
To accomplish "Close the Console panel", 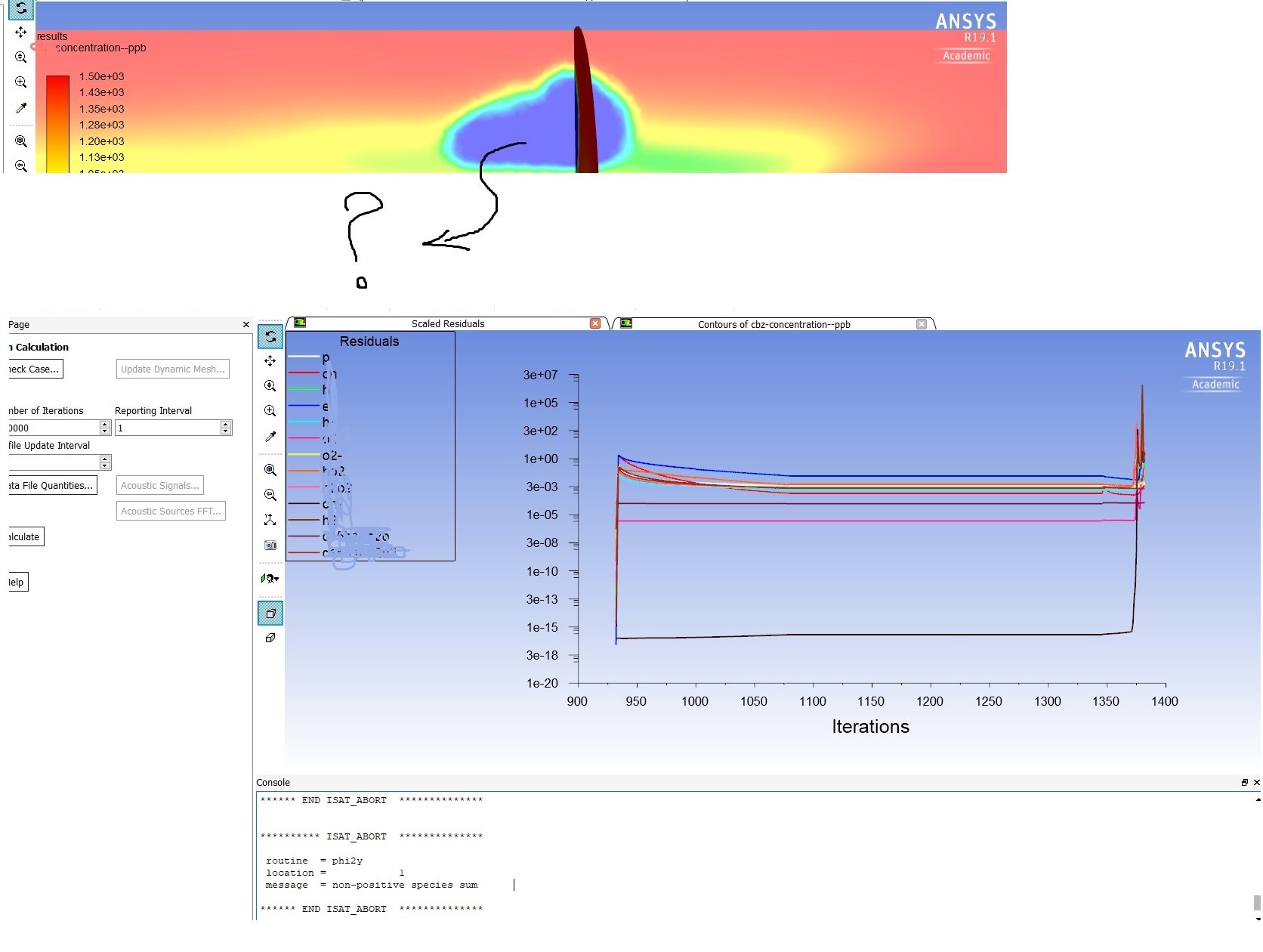I will pyautogui.click(x=1256, y=783).
